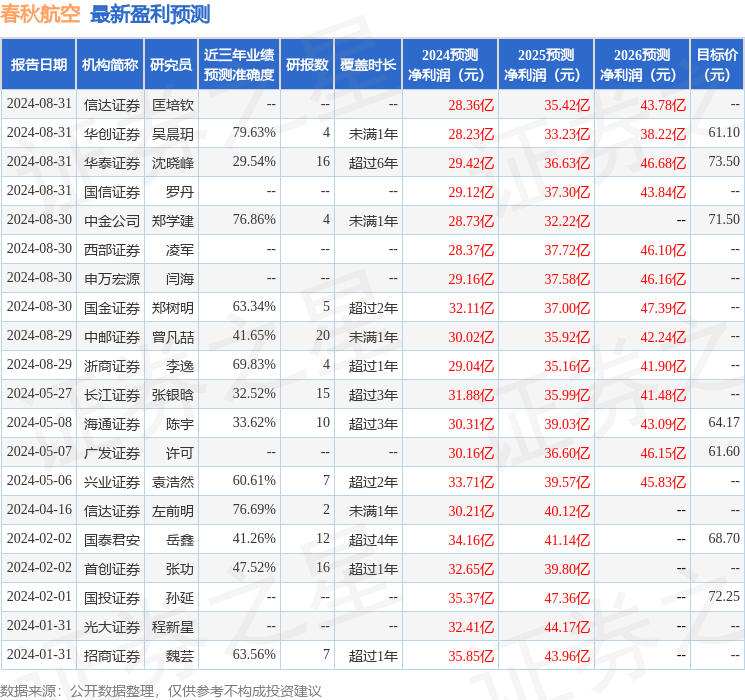Click accuracy value 63.34%
This screenshot has height=700, width=745.
tap(254, 307)
